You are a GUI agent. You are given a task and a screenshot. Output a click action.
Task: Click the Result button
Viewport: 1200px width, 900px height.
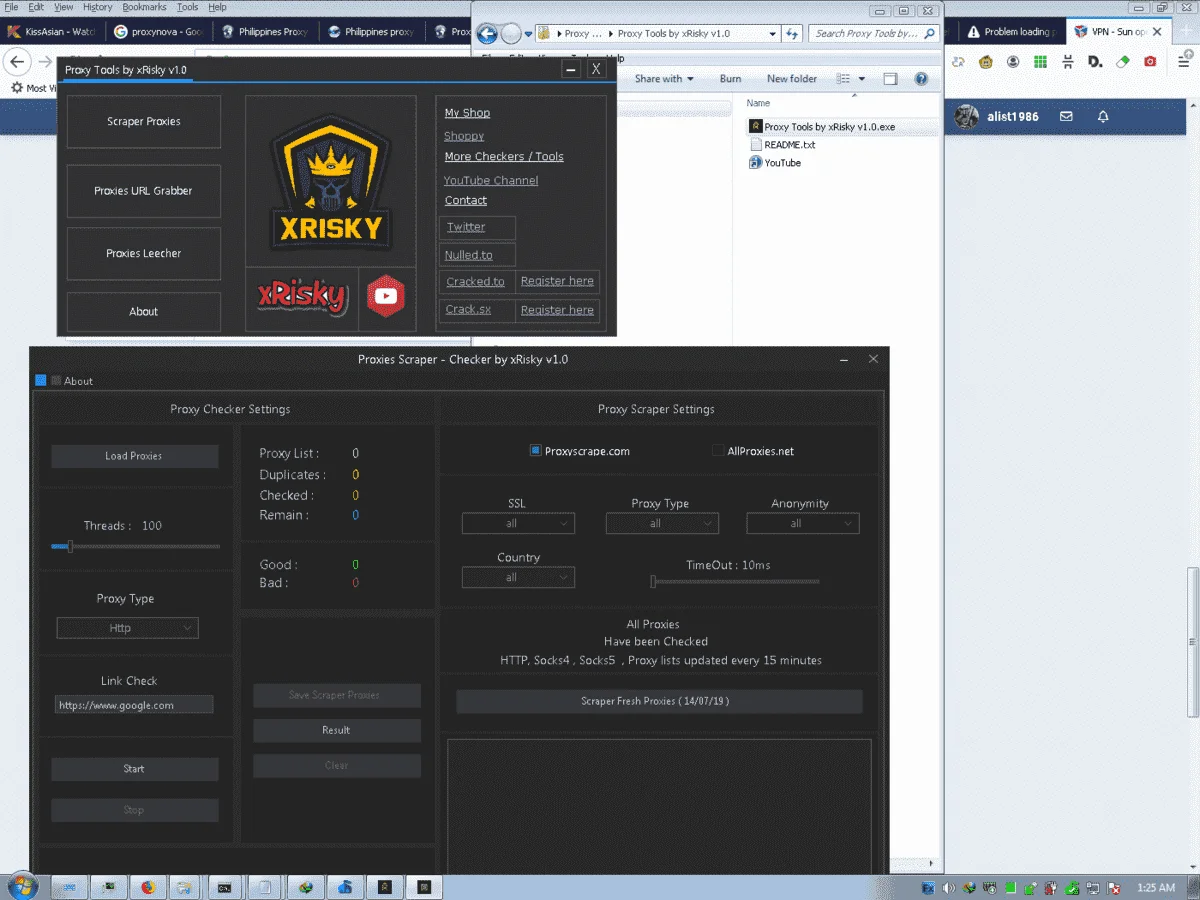[x=336, y=730]
